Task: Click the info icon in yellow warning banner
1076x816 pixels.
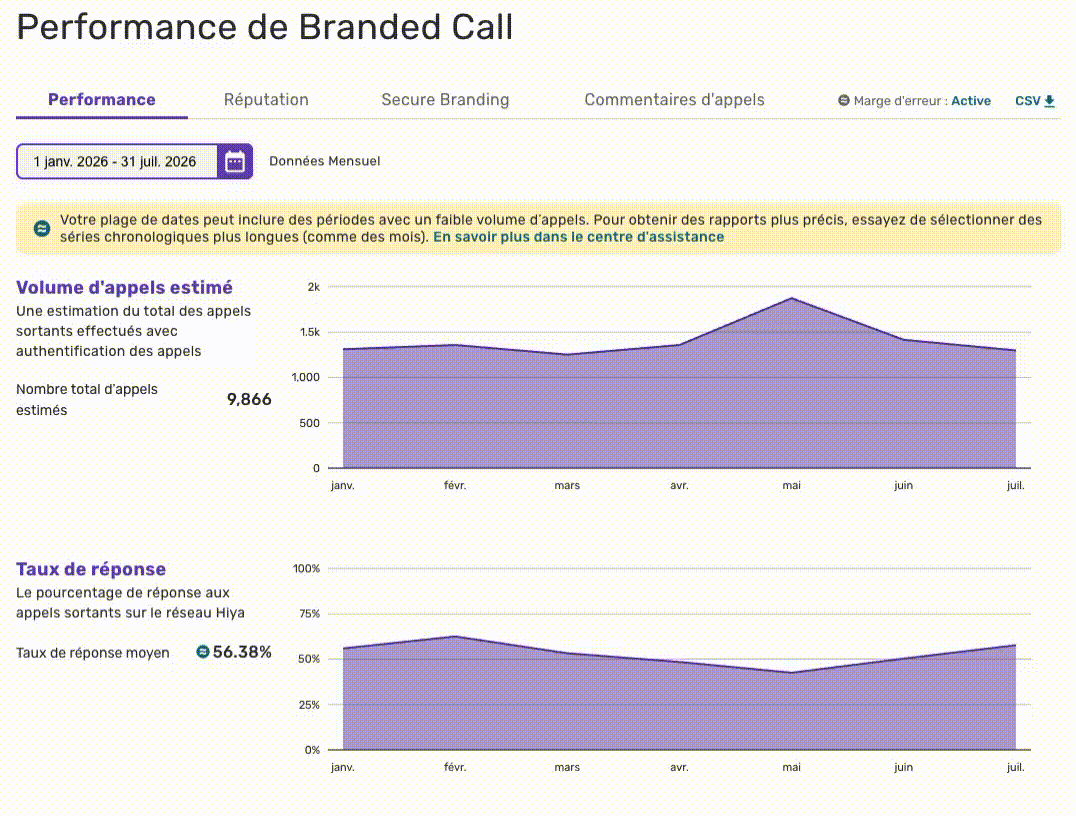Action: [42, 229]
